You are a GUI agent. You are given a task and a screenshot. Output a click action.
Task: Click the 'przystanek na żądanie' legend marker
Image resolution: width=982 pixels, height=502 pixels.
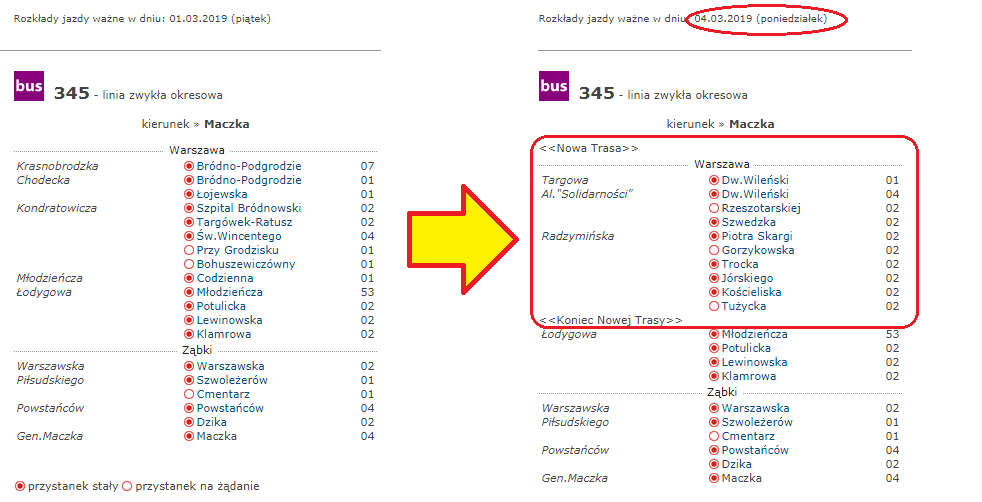127,486
